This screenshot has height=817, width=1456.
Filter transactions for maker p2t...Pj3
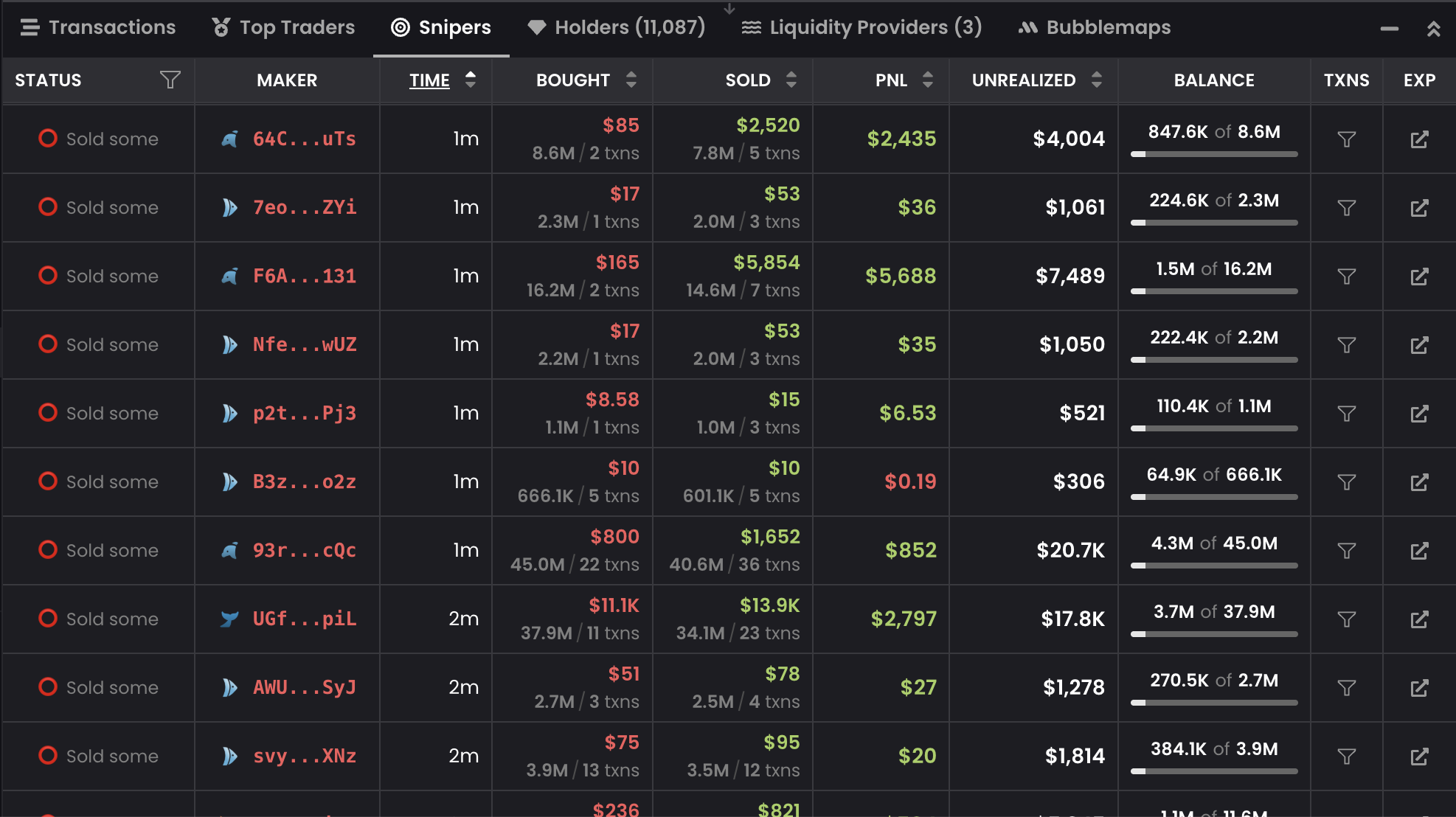click(1346, 414)
